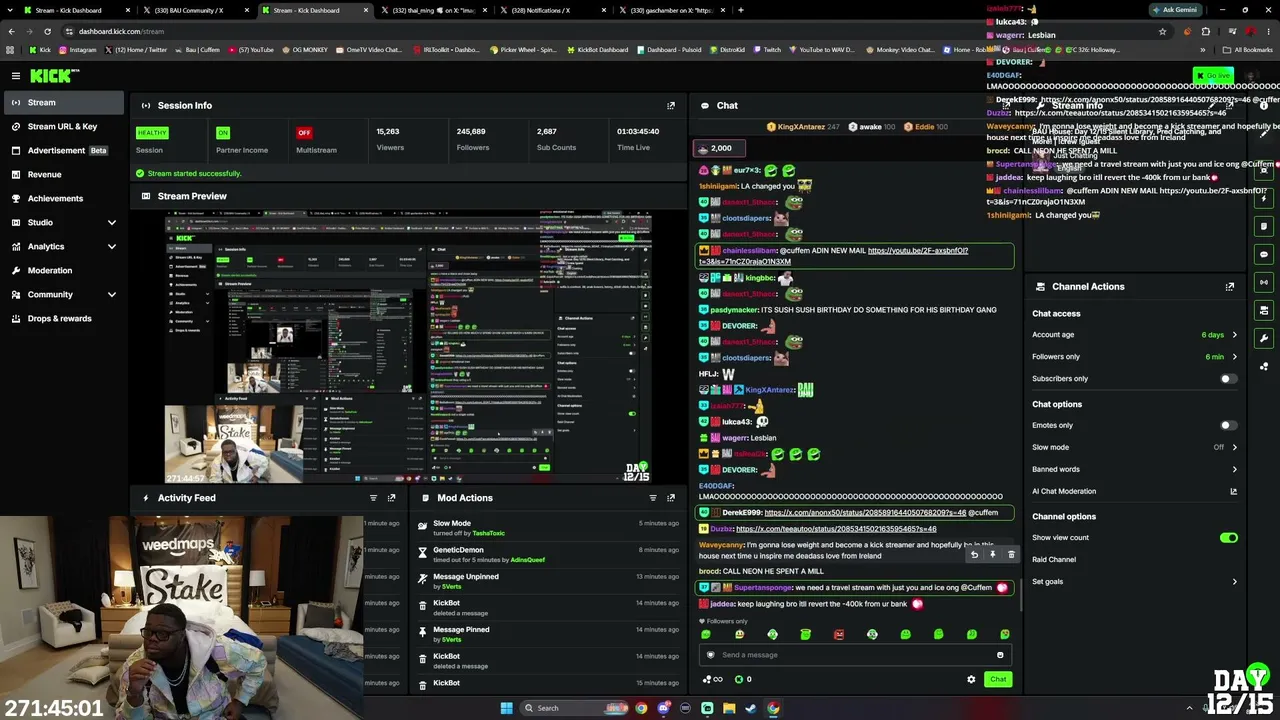Viewport: 1280px width, 720px height.
Task: Click the green Chat send button
Action: click(x=998, y=679)
